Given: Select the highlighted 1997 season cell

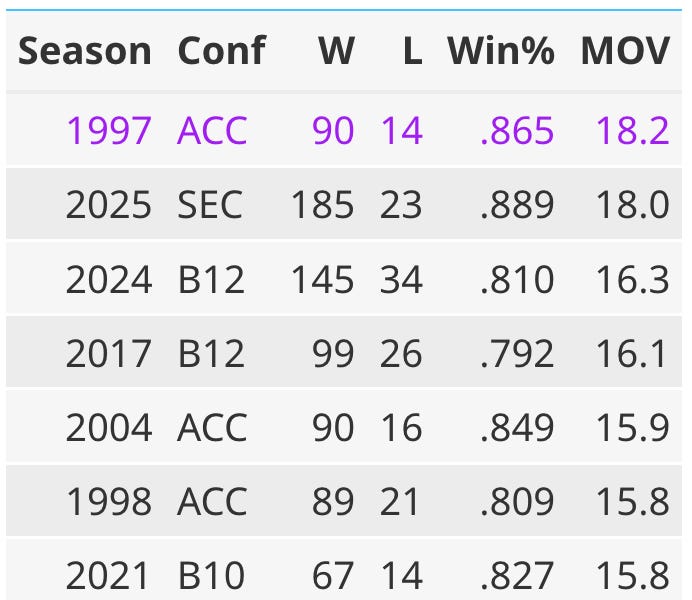Looking at the screenshot, I should [x=109, y=130].
